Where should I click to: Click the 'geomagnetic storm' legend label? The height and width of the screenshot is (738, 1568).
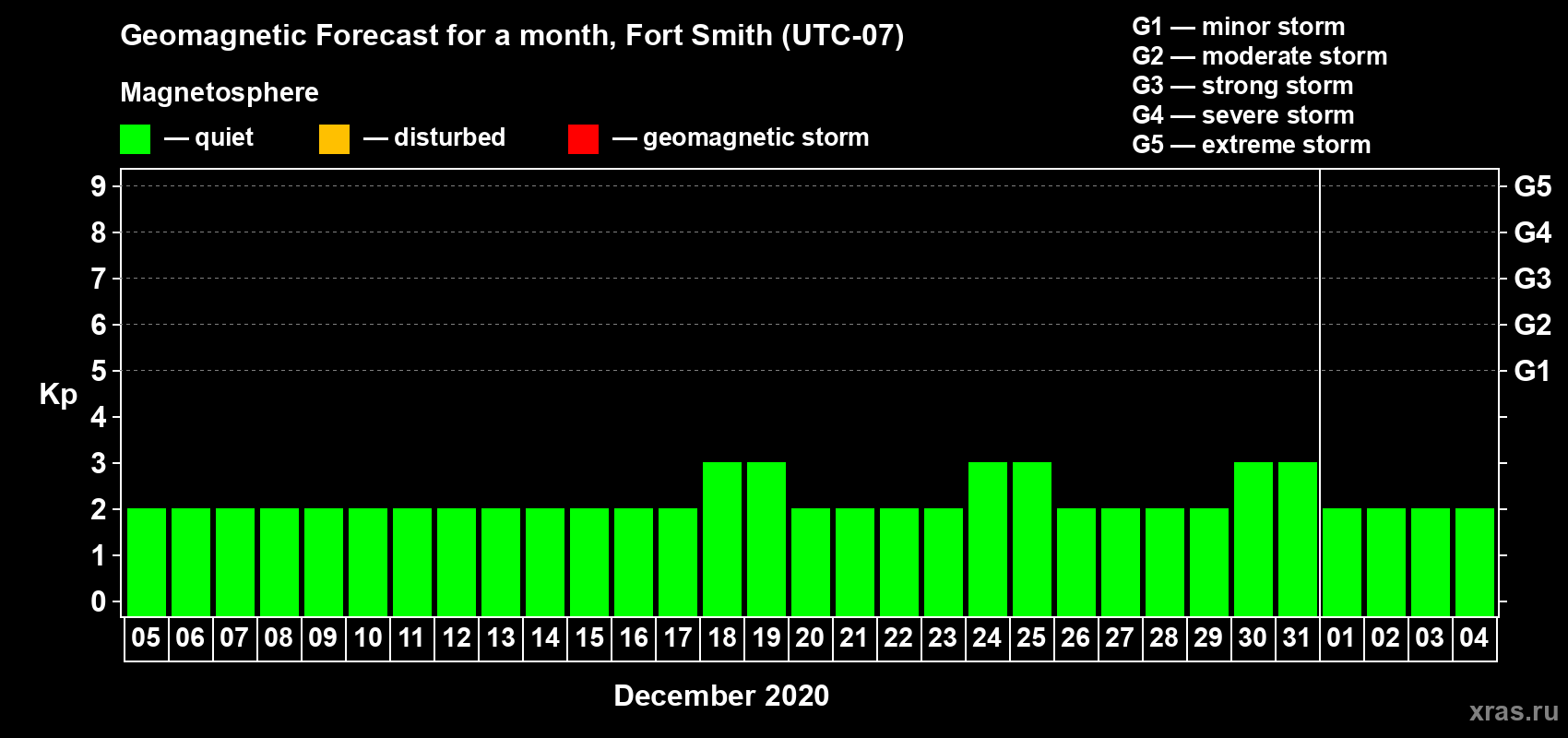click(x=755, y=137)
